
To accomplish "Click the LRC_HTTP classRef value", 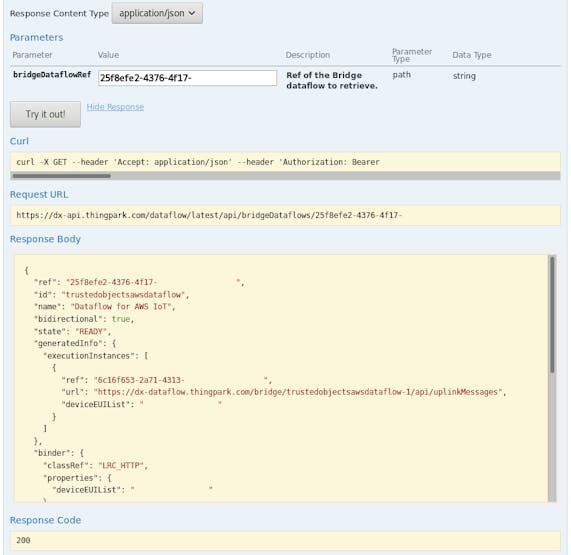I will pyautogui.click(x=121, y=466).
